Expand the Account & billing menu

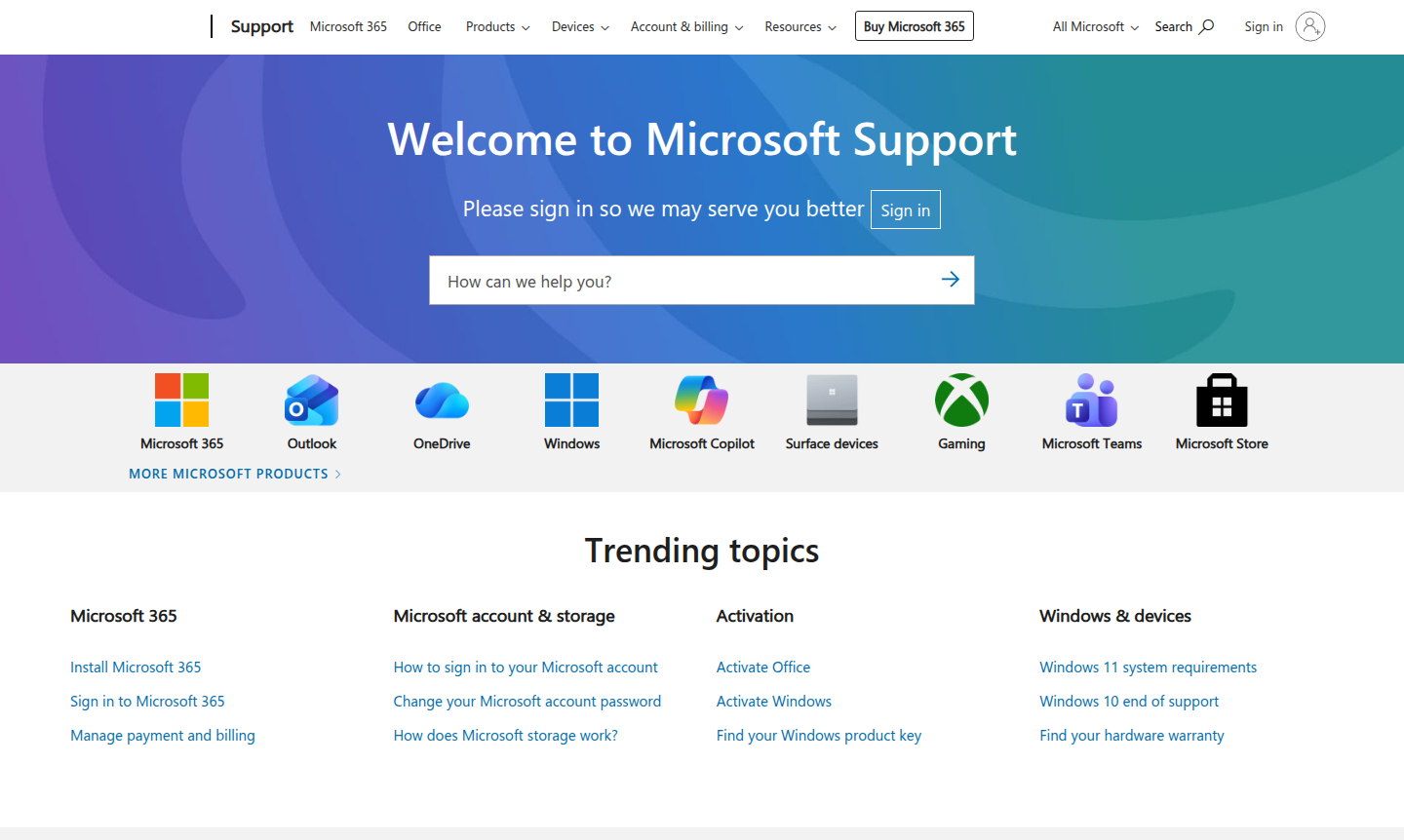pos(686,26)
